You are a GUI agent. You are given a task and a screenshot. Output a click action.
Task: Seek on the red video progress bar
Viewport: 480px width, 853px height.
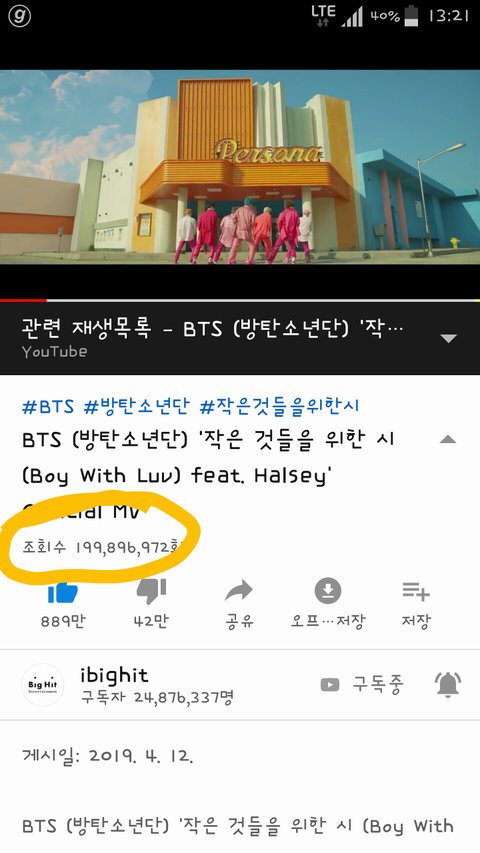[x=240, y=300]
